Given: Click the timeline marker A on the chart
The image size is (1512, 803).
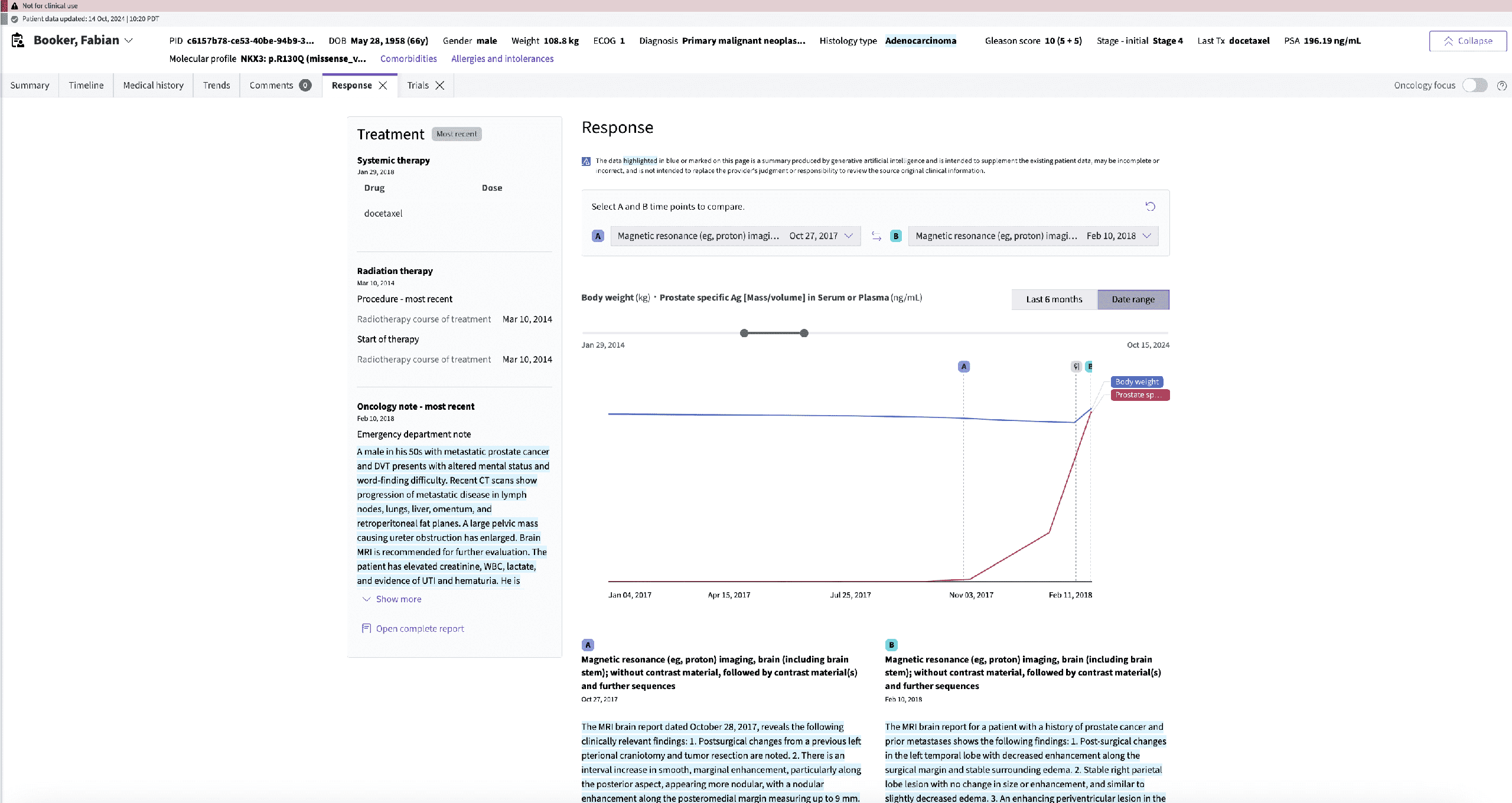Looking at the screenshot, I should [x=963, y=367].
